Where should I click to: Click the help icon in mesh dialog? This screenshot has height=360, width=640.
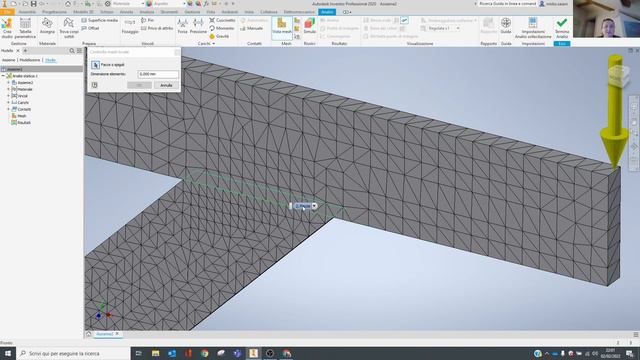click(x=95, y=85)
